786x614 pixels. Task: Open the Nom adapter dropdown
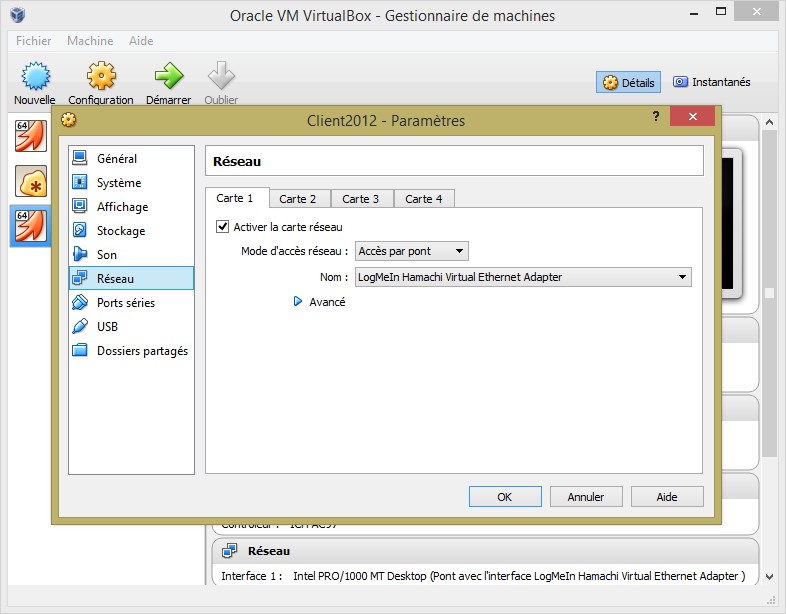pyautogui.click(x=523, y=277)
